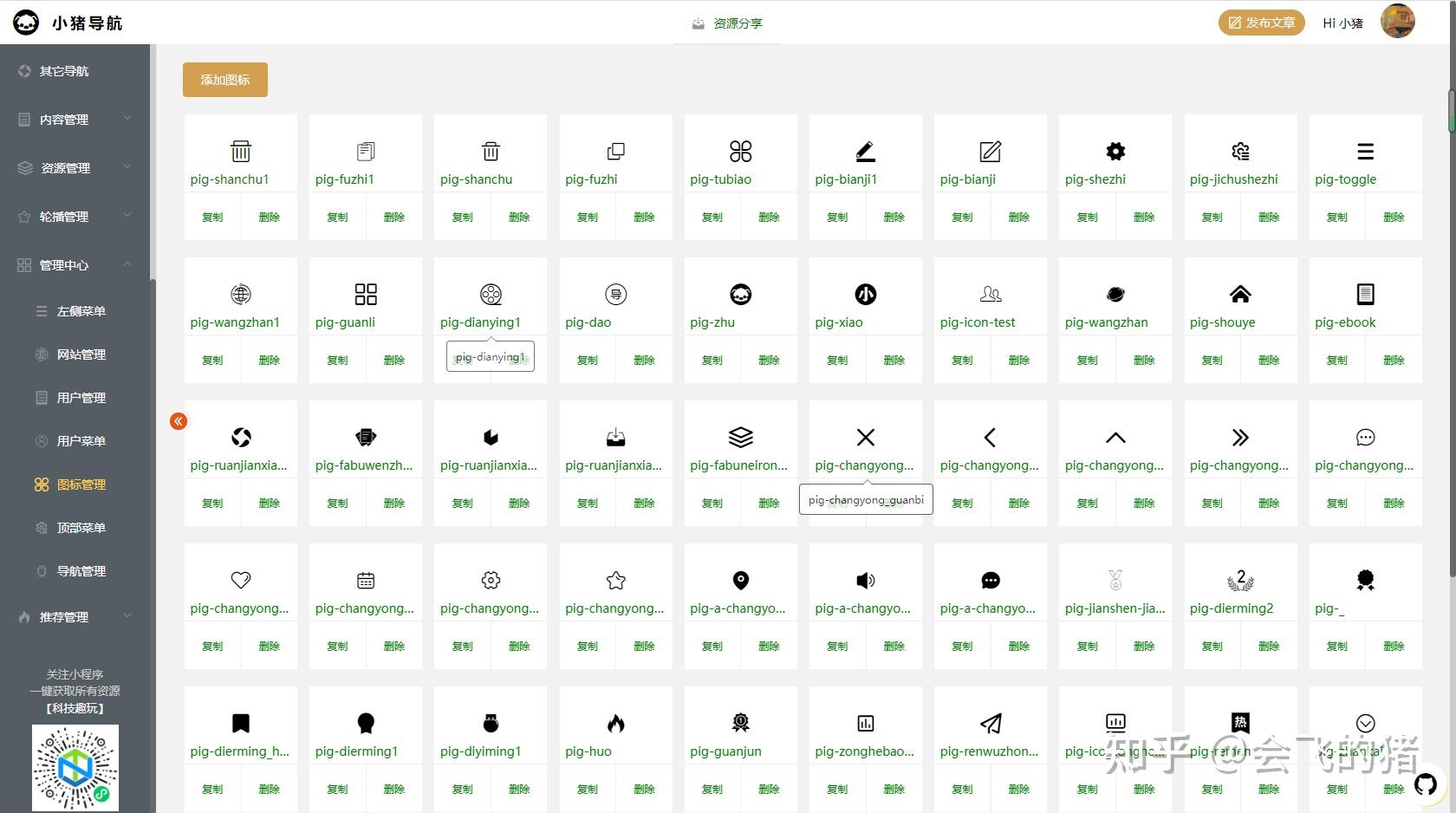This screenshot has width=1456, height=813.
Task: Click the pig-wangzhan1 globe icon
Action: [x=241, y=295]
